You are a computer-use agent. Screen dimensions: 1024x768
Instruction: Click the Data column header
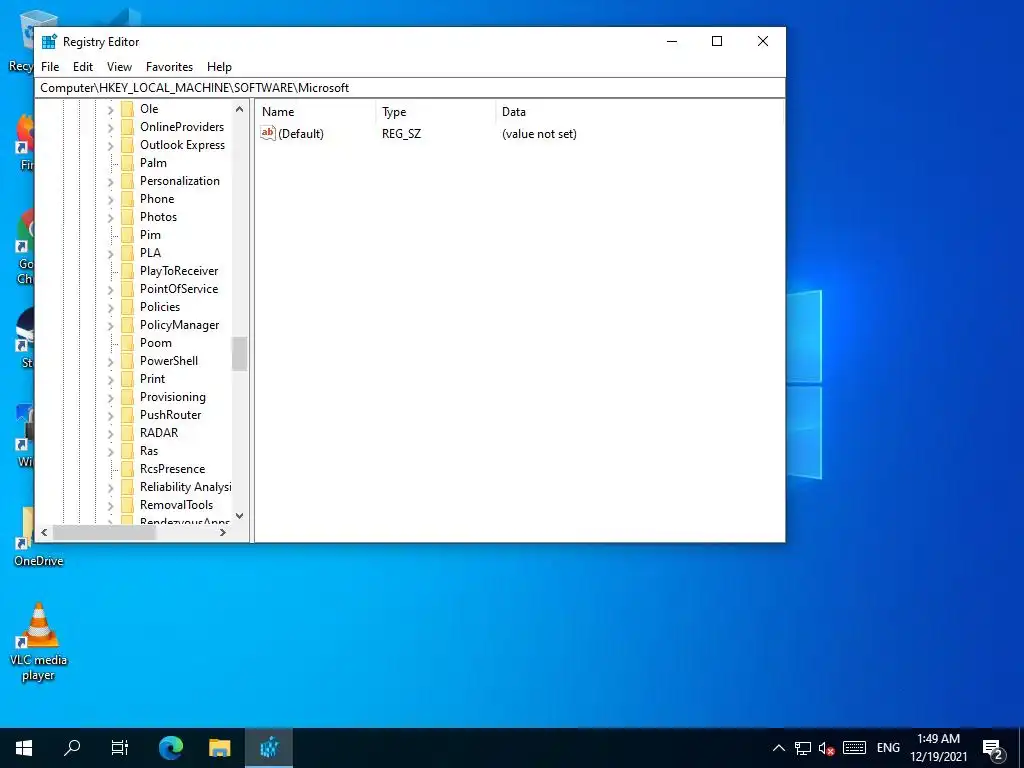click(x=639, y=112)
